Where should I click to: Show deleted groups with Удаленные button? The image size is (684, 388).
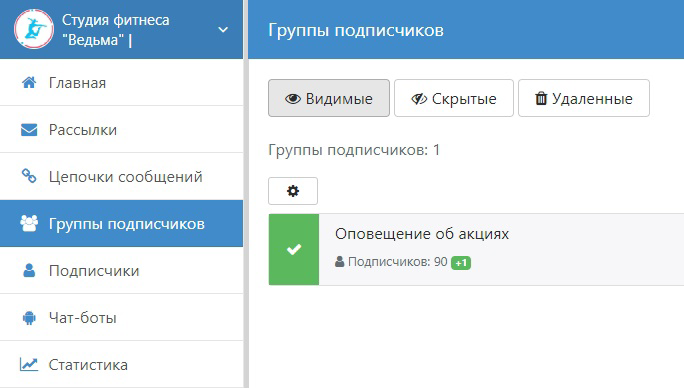tap(584, 98)
